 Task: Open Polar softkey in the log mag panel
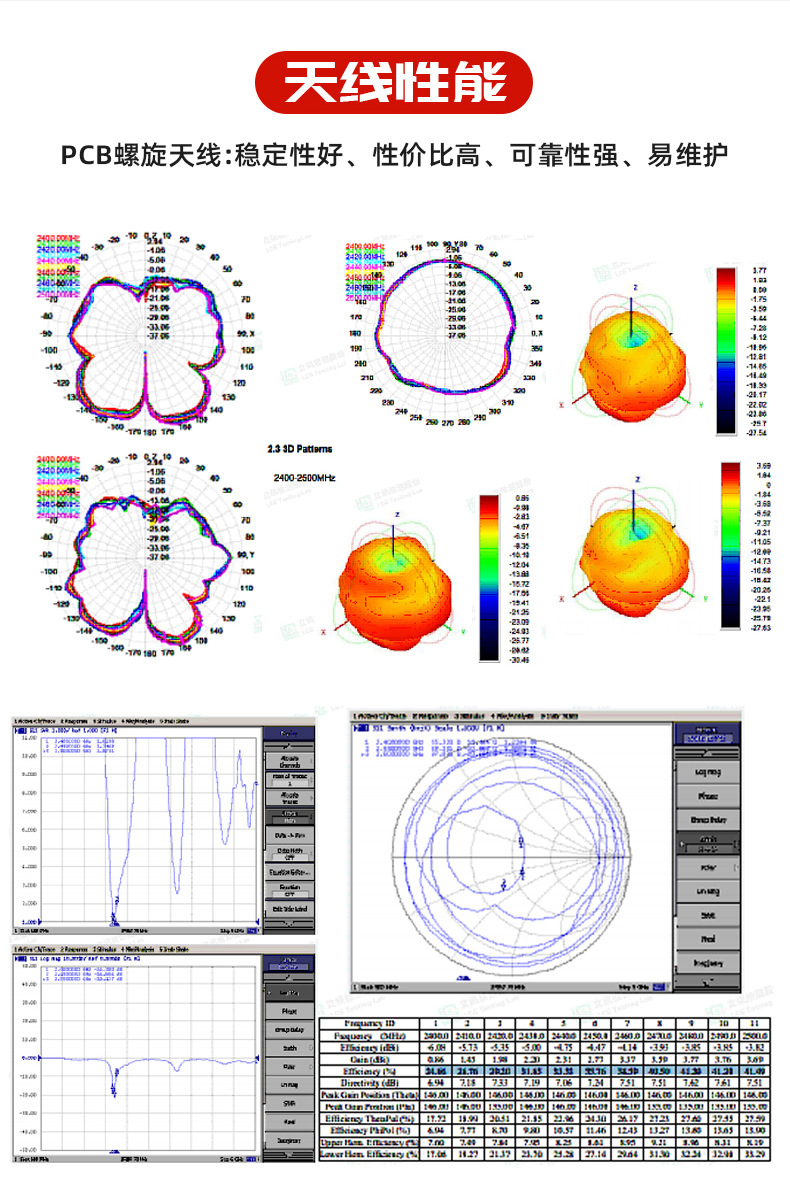[290, 1066]
